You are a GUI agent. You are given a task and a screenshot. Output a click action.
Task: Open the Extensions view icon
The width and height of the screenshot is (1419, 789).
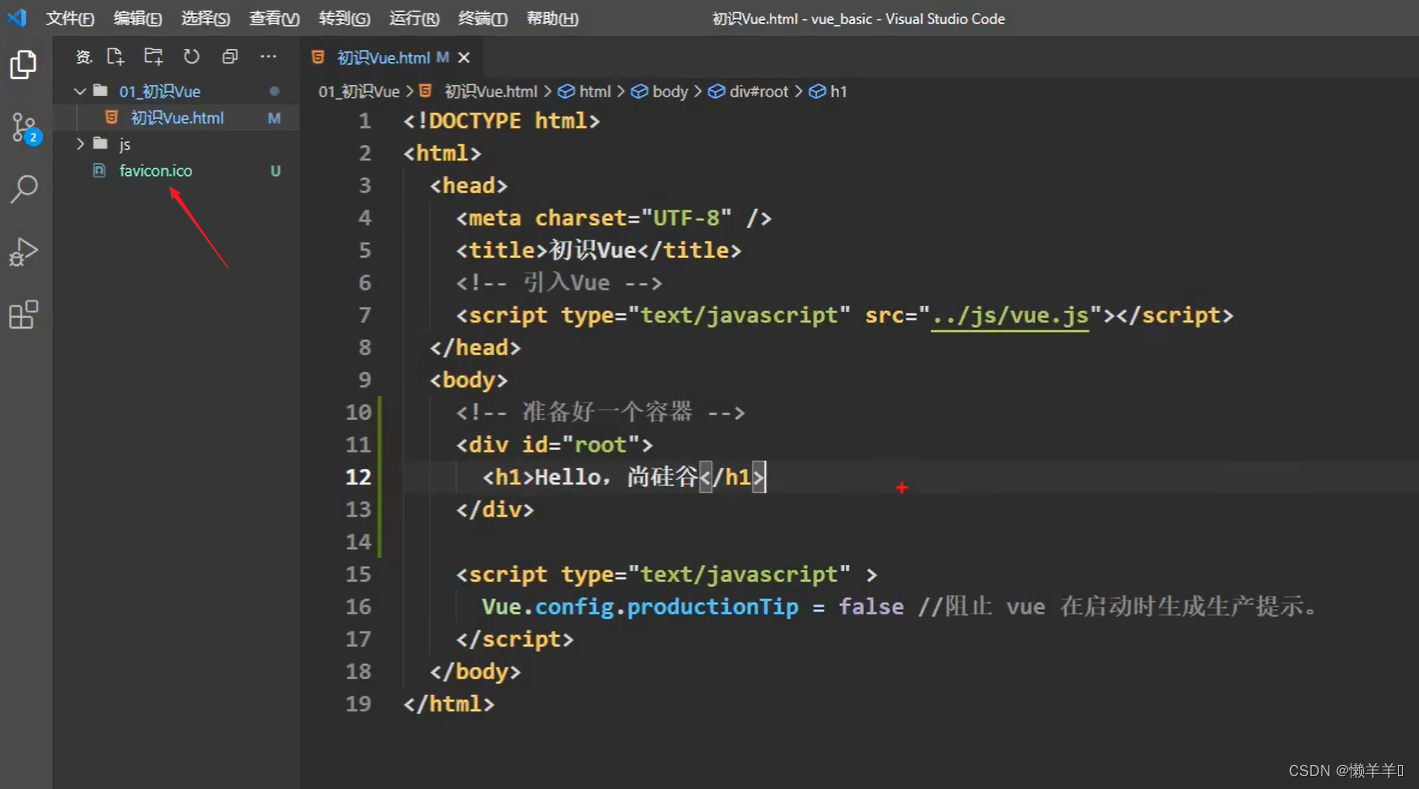[23, 315]
